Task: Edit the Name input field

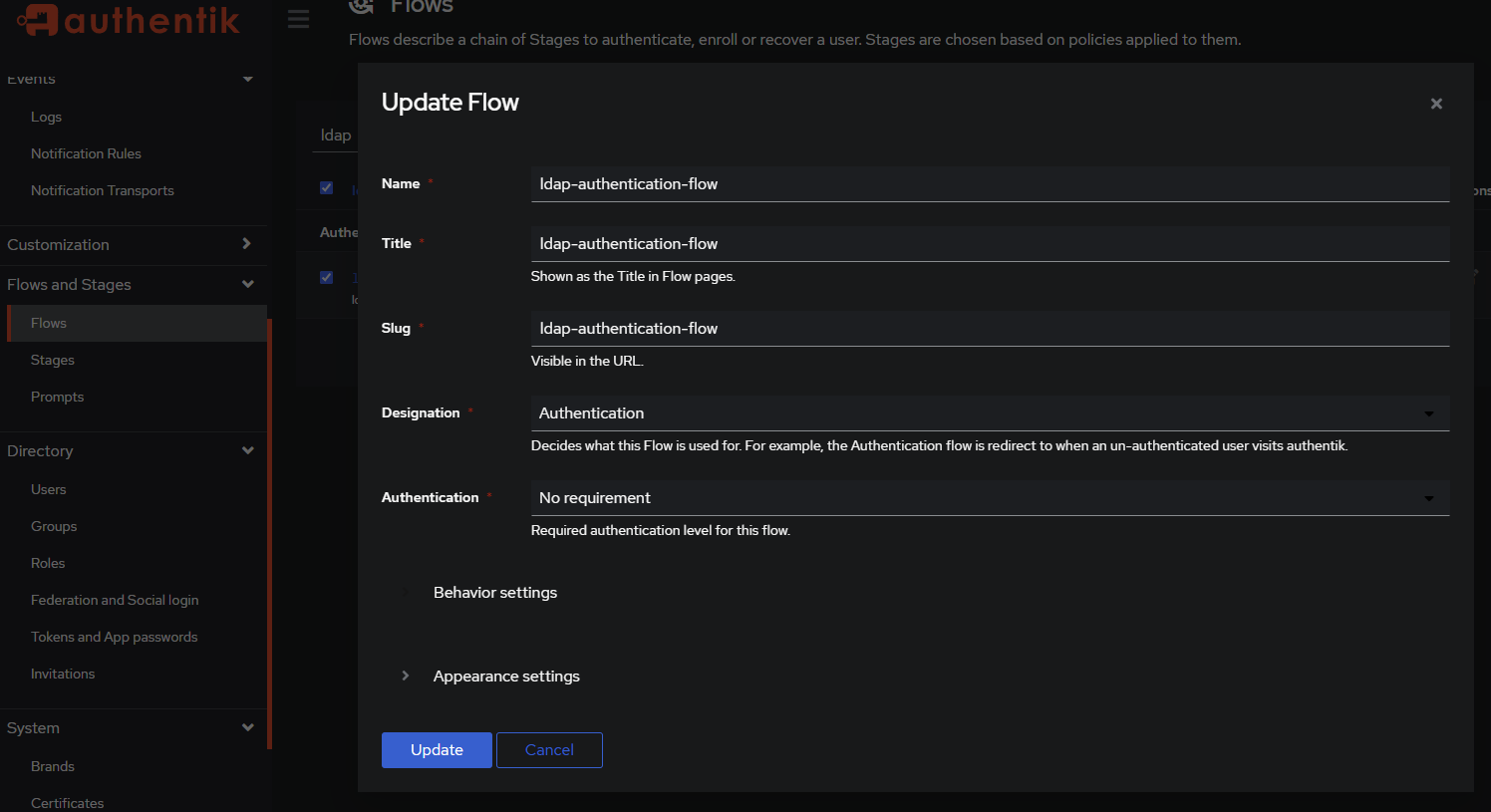Action: (989, 184)
